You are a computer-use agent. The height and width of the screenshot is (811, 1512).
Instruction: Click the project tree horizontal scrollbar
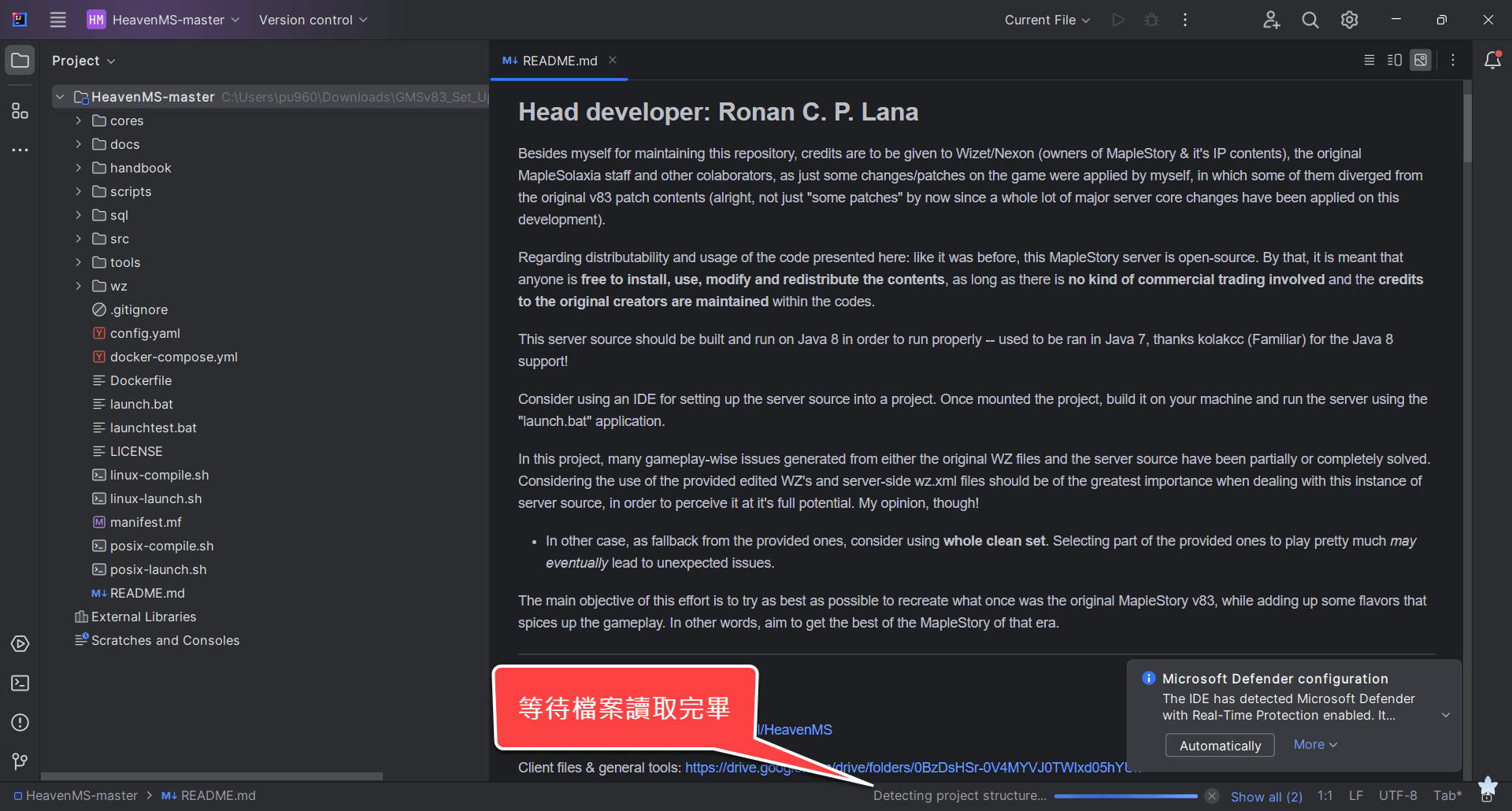point(212,776)
